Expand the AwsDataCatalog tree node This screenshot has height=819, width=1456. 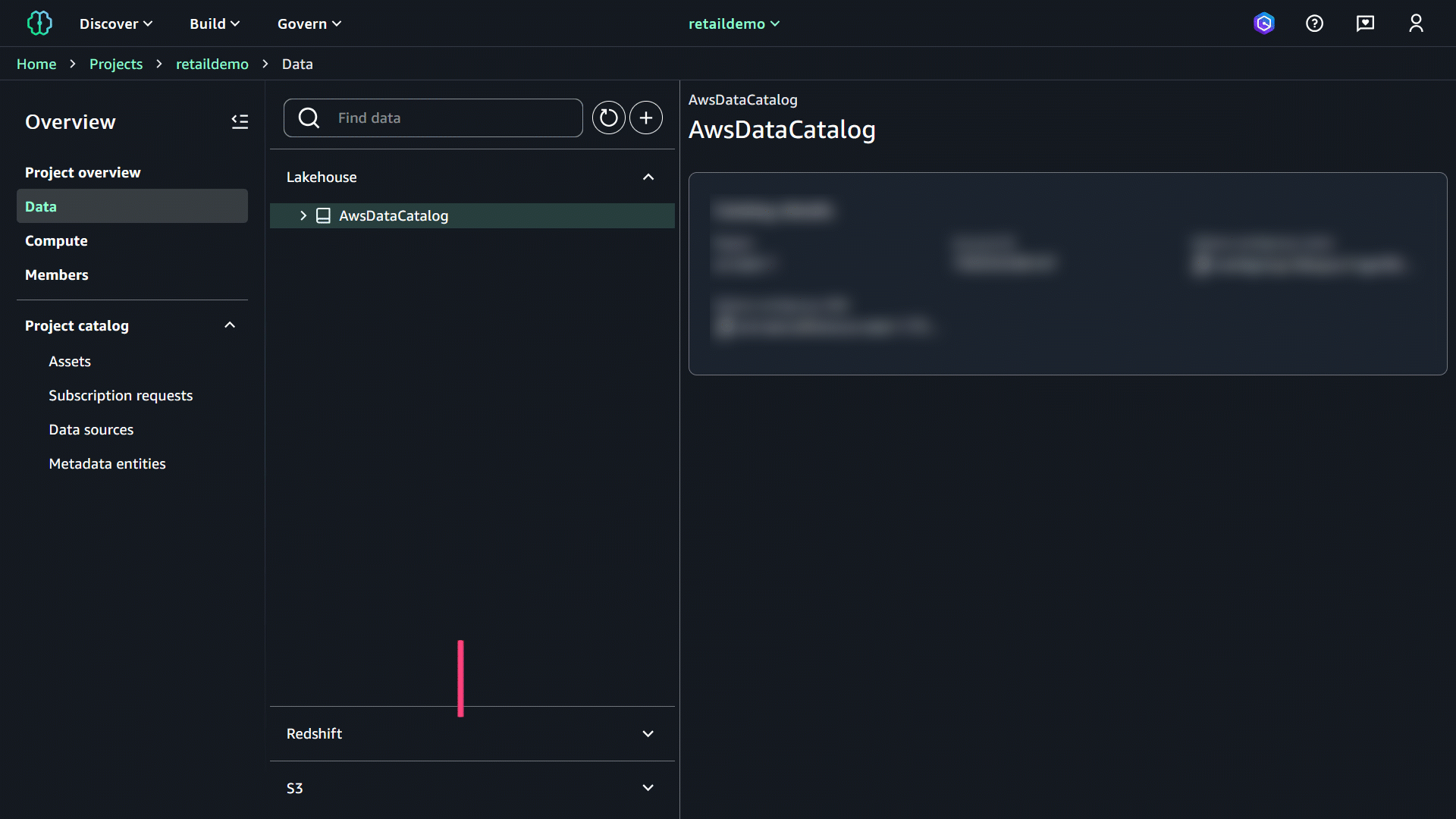tap(303, 215)
